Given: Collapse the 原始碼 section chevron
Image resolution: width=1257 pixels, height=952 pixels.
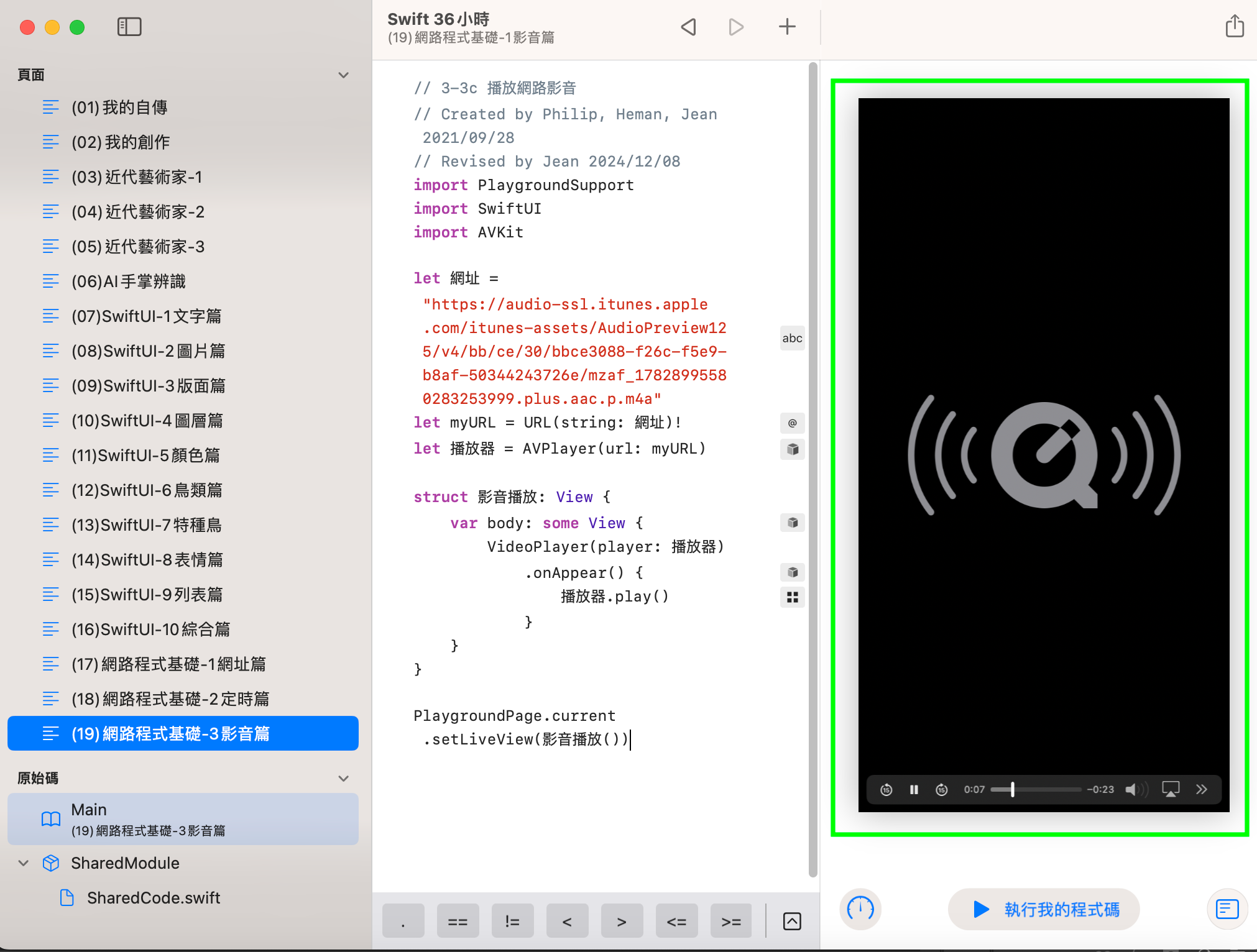Looking at the screenshot, I should 343,779.
